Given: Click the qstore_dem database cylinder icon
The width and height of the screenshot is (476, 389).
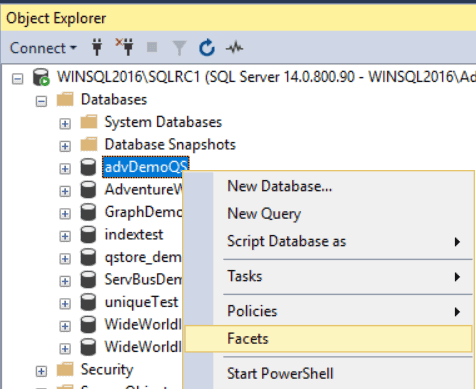Looking at the screenshot, I should [88, 257].
